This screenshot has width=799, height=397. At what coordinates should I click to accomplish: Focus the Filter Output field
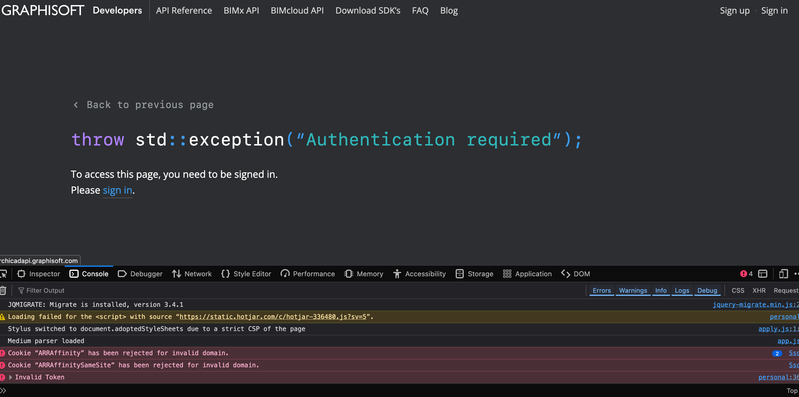pyautogui.click(x=301, y=290)
